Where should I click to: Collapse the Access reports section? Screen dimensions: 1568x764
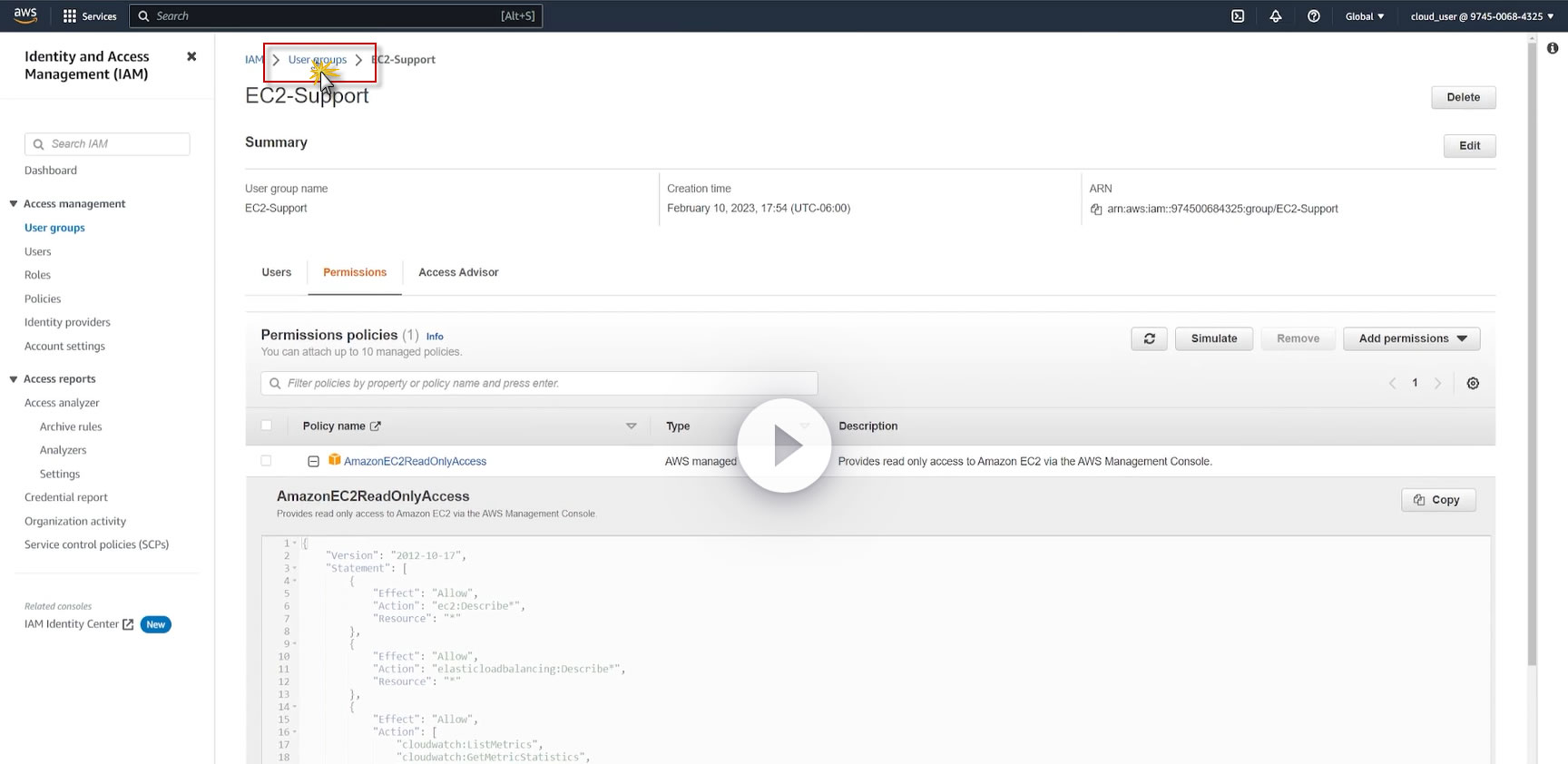(x=14, y=379)
